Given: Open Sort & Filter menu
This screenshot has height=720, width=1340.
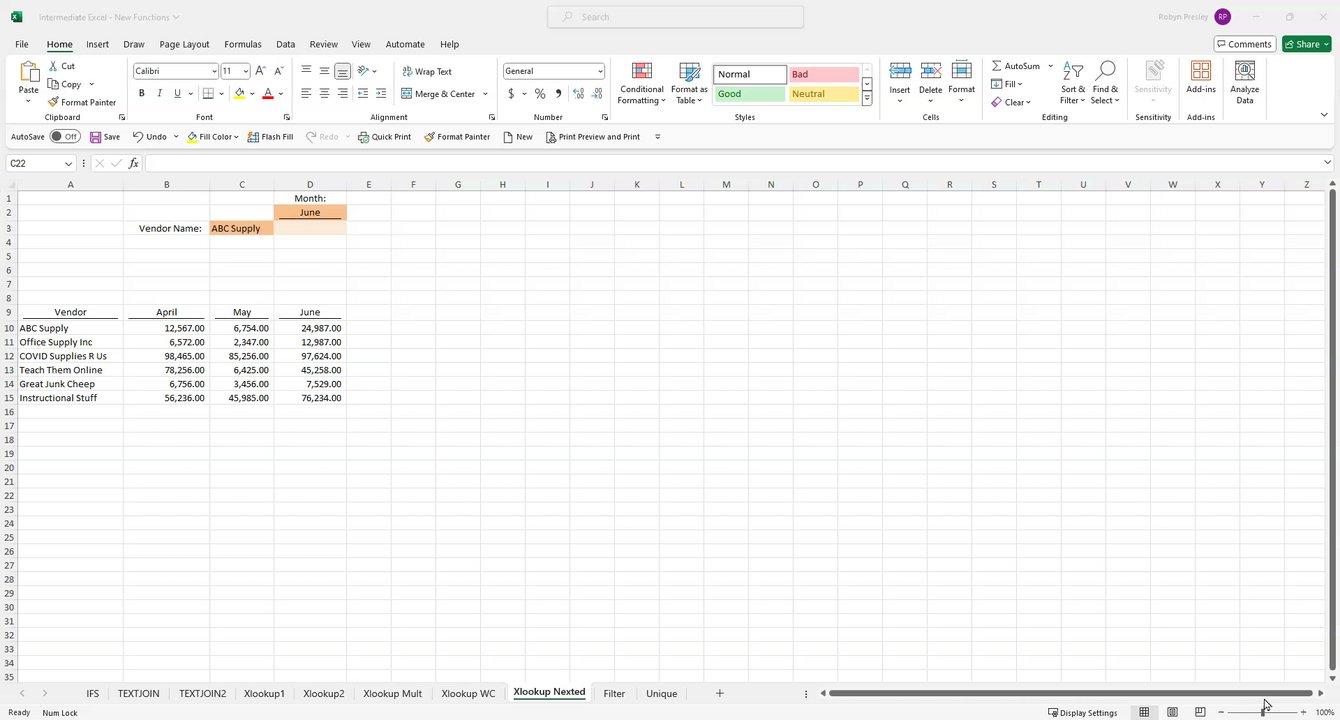Looking at the screenshot, I should 1073,83.
